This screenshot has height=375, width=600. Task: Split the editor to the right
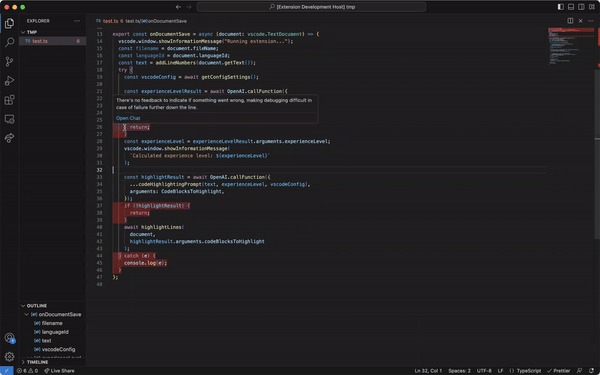coord(570,21)
